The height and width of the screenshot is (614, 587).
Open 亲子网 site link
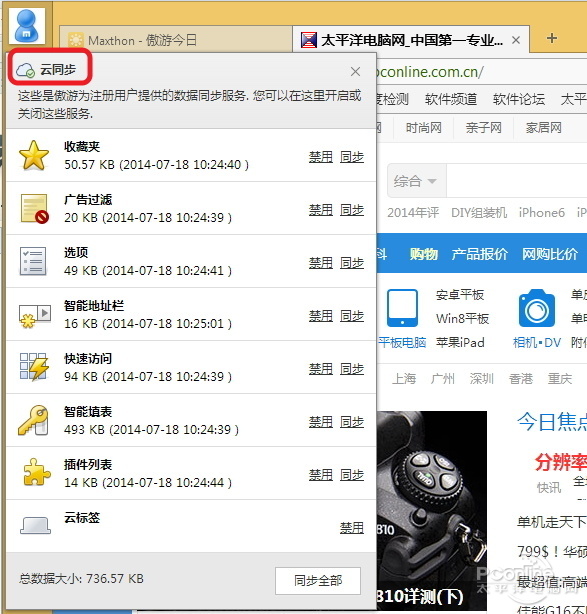pyautogui.click(x=483, y=128)
